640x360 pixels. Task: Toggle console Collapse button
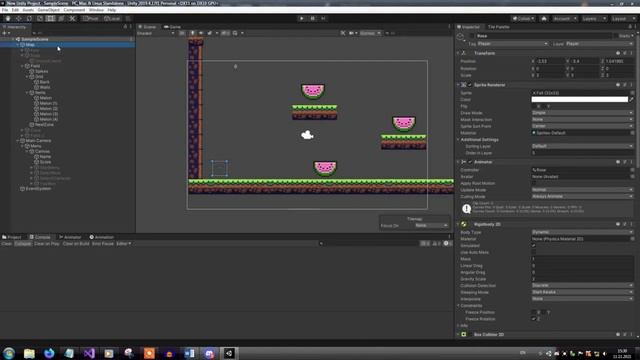coord(23,244)
